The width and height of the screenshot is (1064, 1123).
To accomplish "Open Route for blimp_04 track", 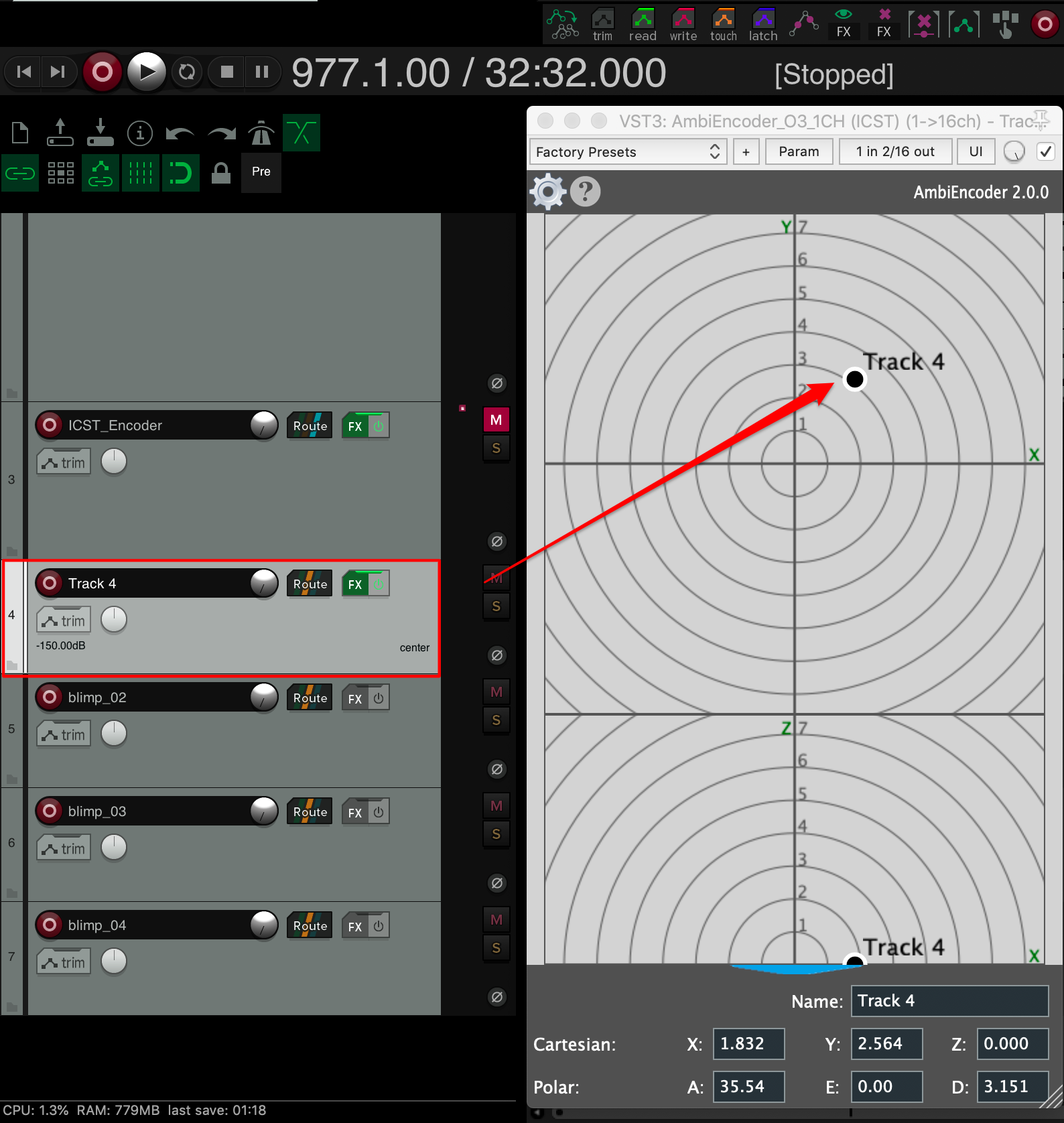I will click(310, 925).
